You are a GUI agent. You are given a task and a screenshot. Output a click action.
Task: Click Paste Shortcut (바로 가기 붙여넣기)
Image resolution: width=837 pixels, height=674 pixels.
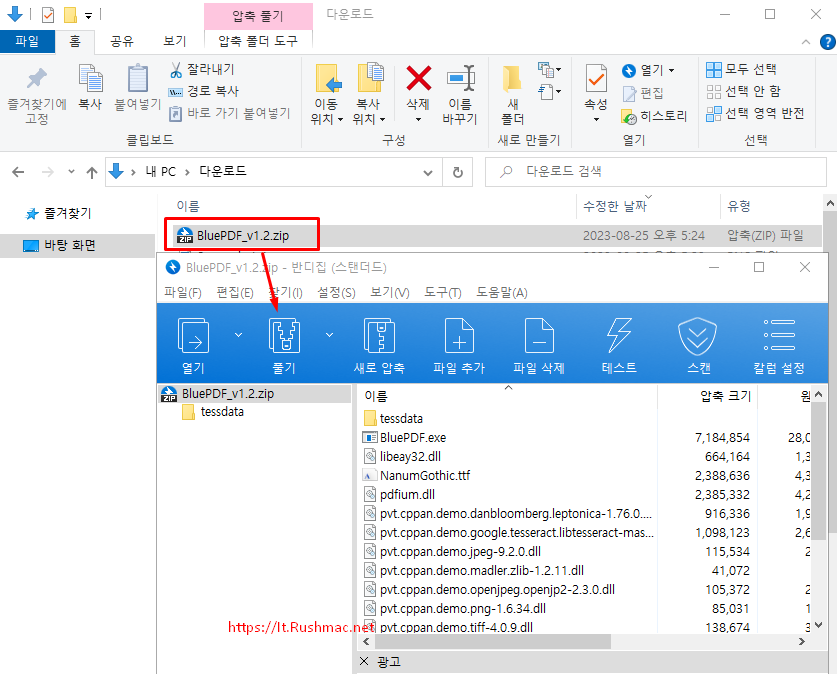pos(230,113)
